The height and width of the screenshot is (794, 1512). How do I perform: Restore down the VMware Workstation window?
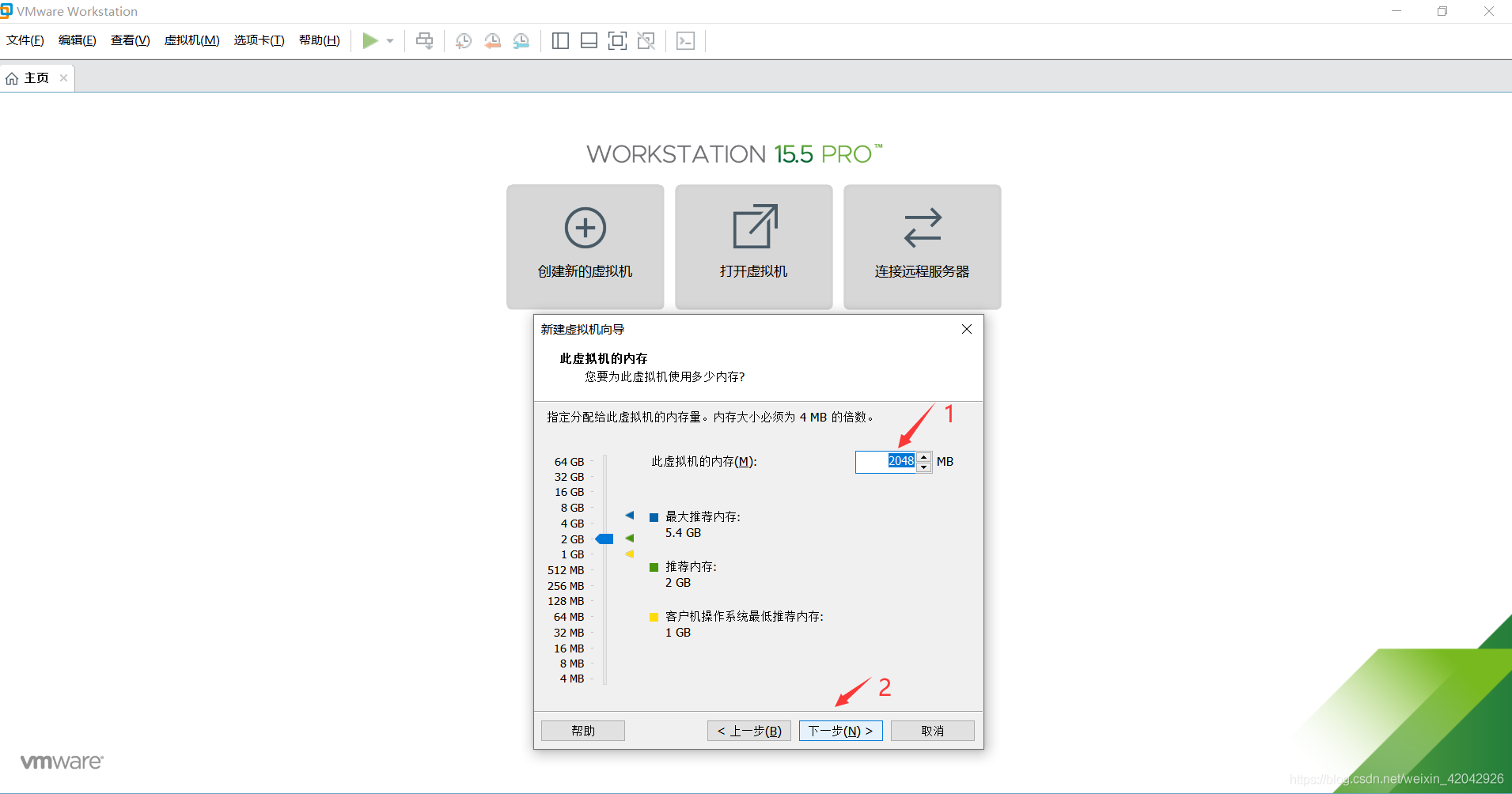click(1442, 11)
